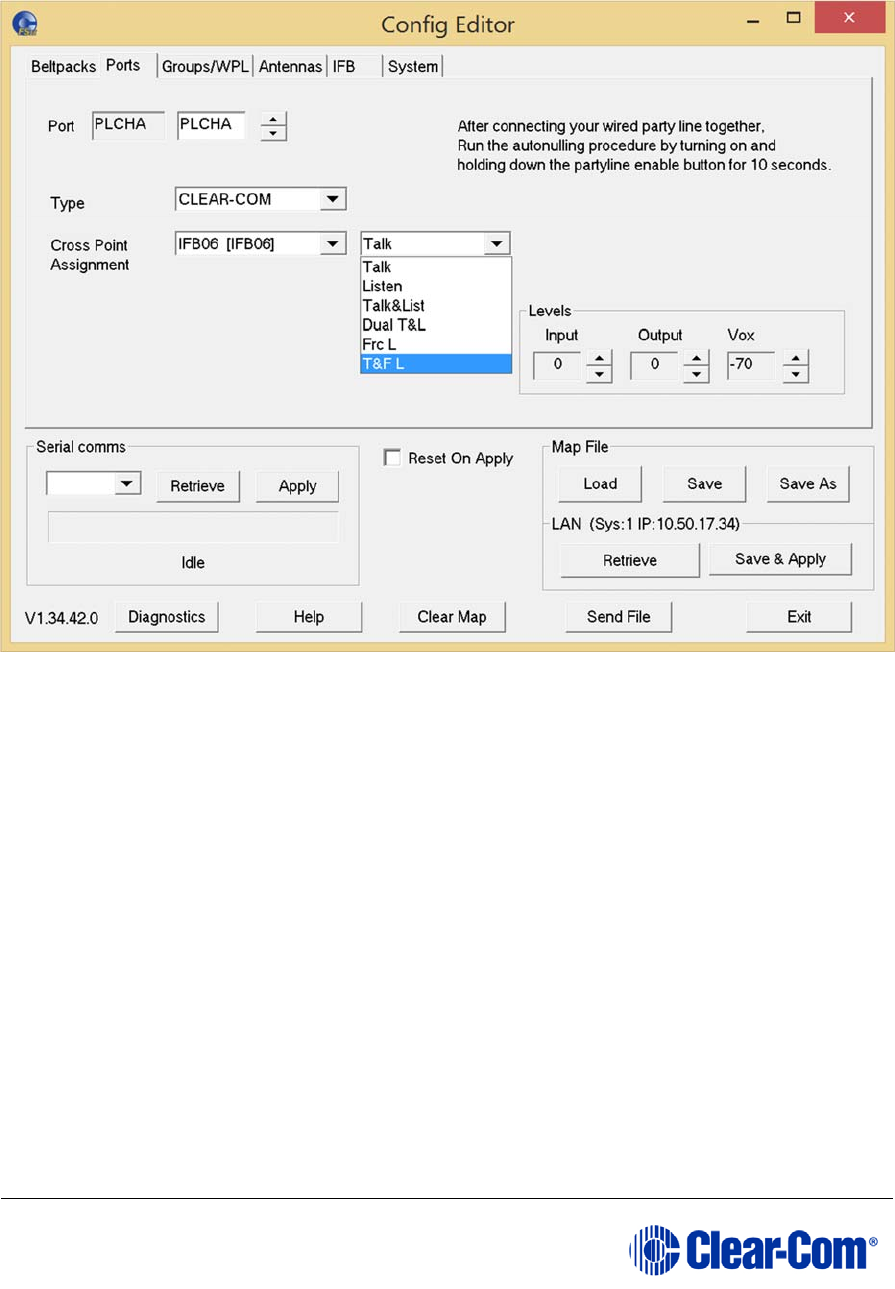
Task: Collapse the Talk mode dropdown arrow
Action: click(496, 244)
